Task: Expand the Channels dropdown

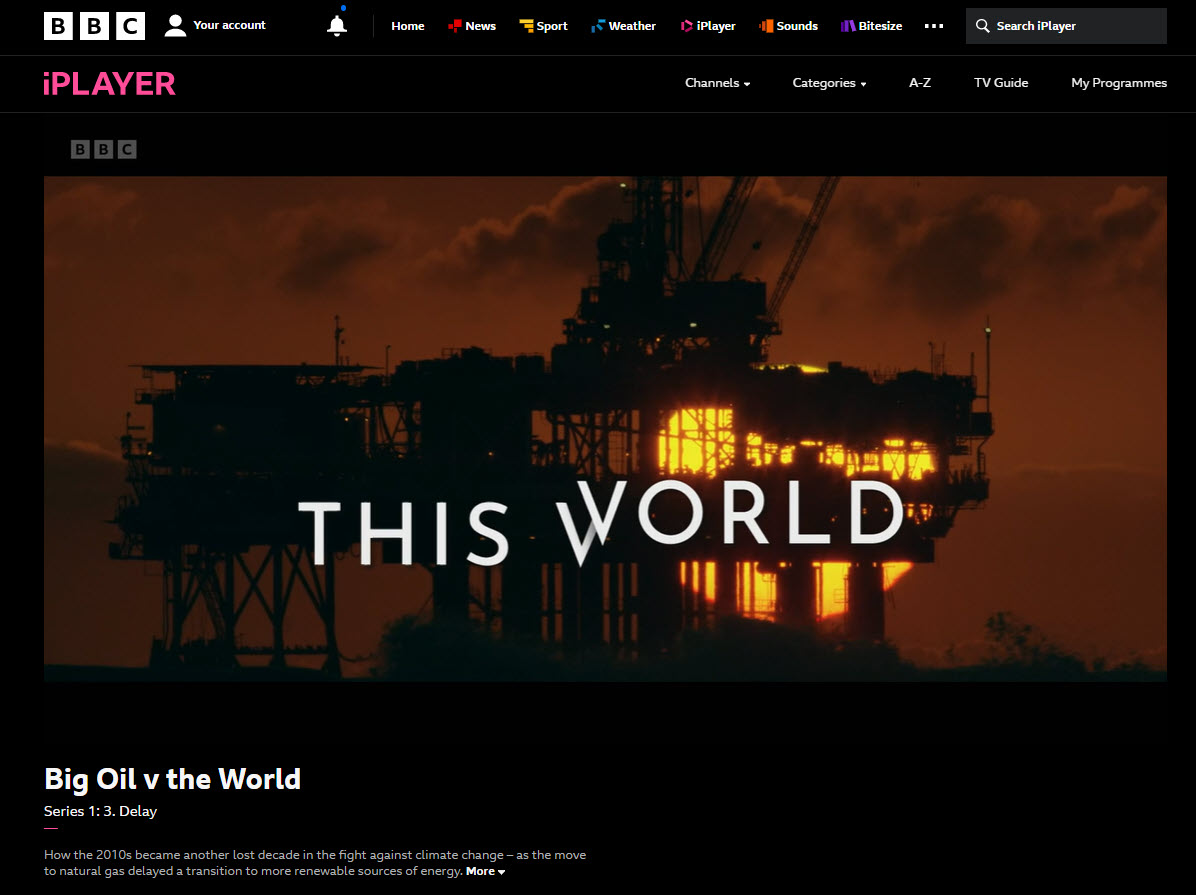Action: [717, 83]
